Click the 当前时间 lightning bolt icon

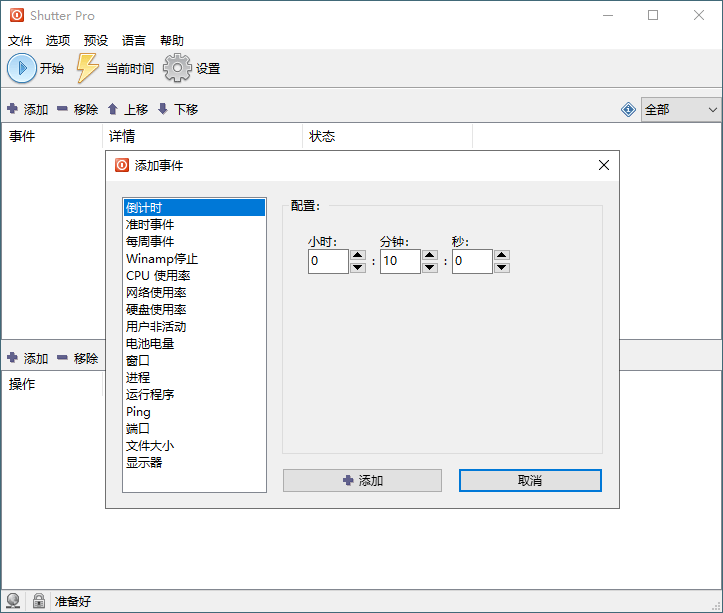coord(88,68)
